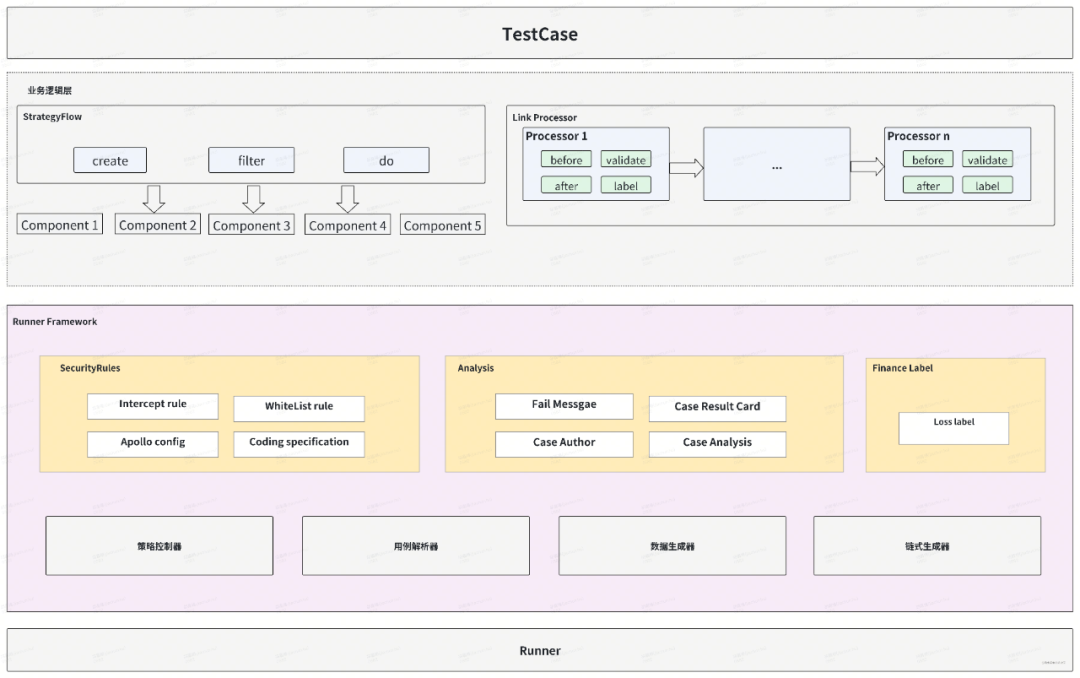The width and height of the screenshot is (1080, 678).
Task: Click before inside Processor 1
Action: (x=566, y=160)
